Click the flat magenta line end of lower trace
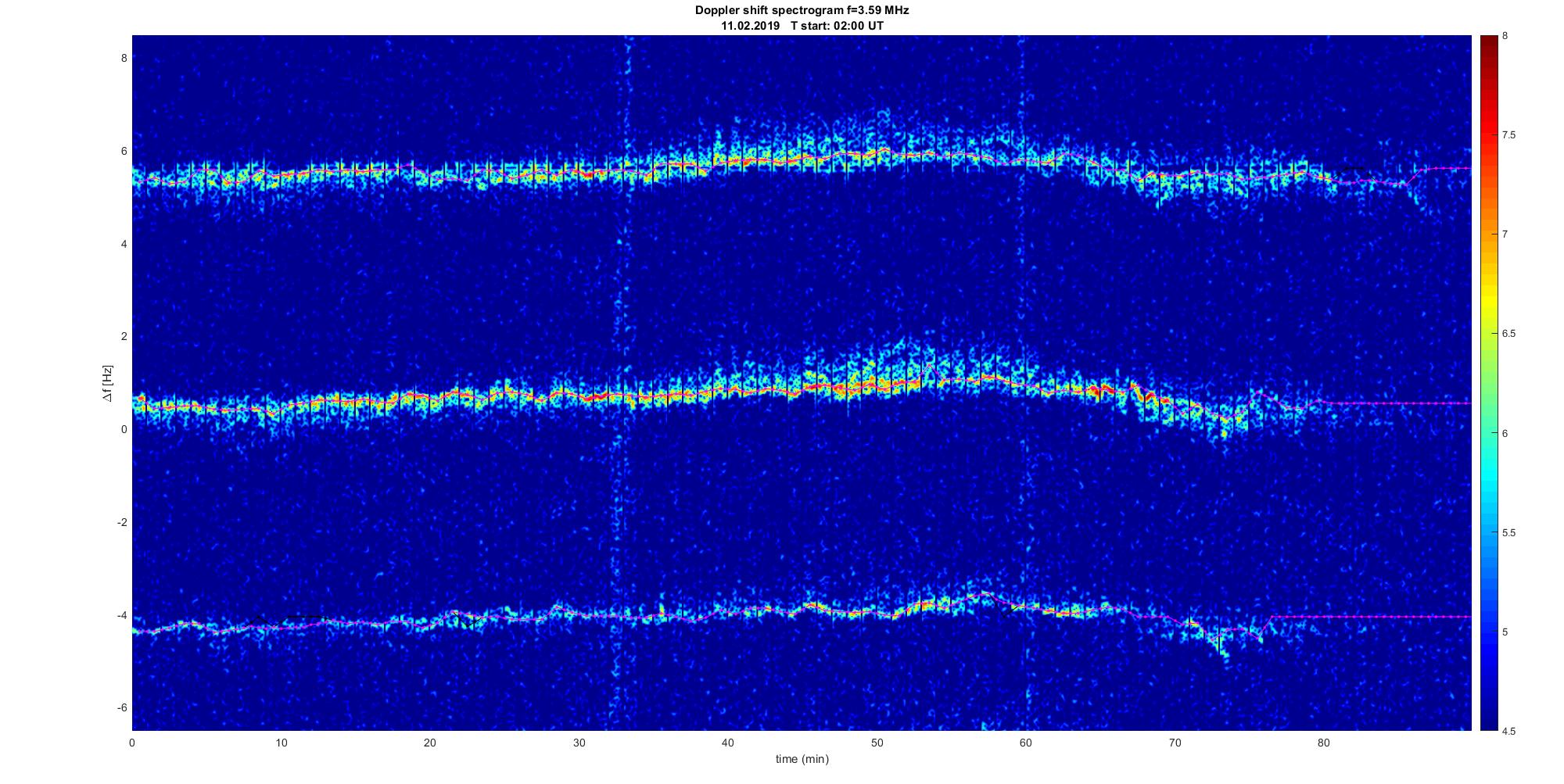The width and height of the screenshot is (1564, 784). tap(1371, 617)
